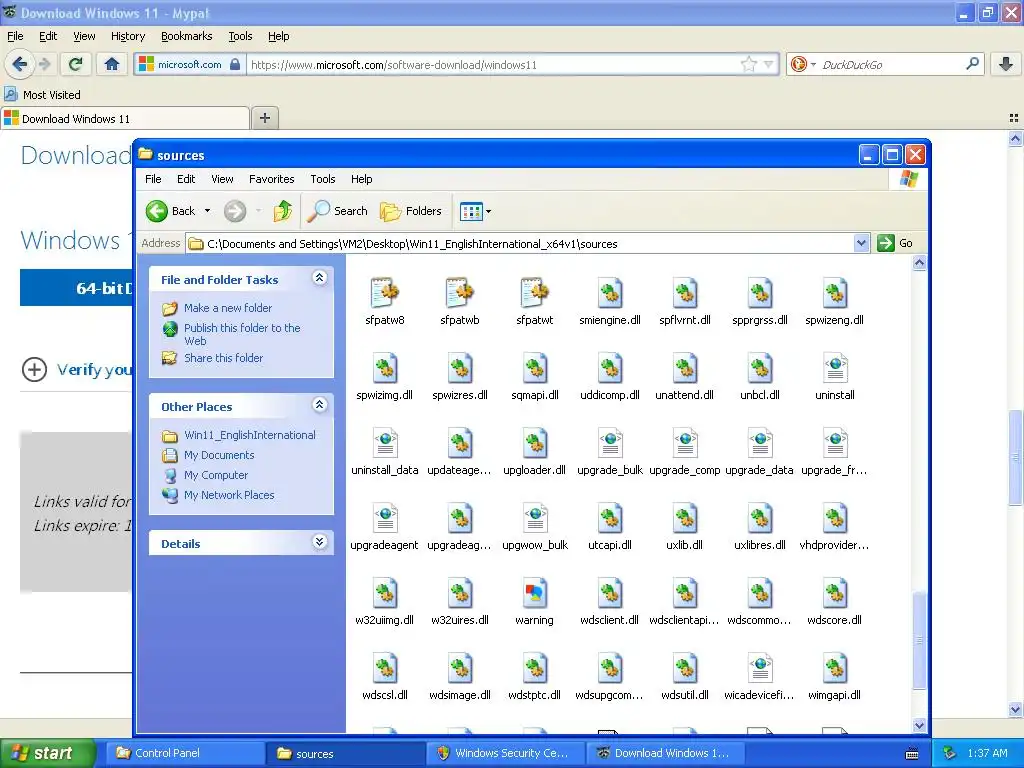
Task: Select the warning file icon
Action: point(534,593)
